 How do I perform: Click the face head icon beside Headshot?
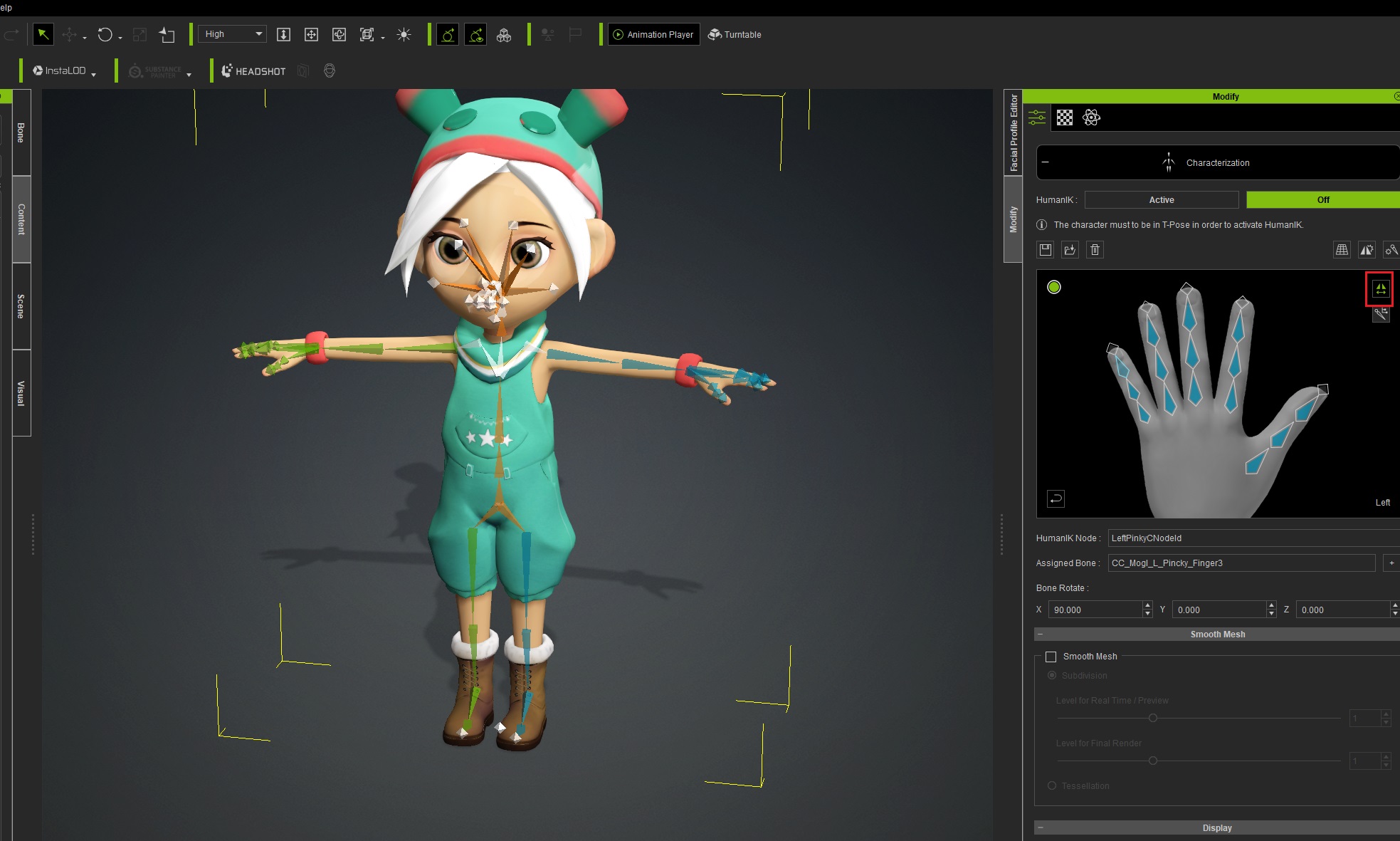pos(329,70)
